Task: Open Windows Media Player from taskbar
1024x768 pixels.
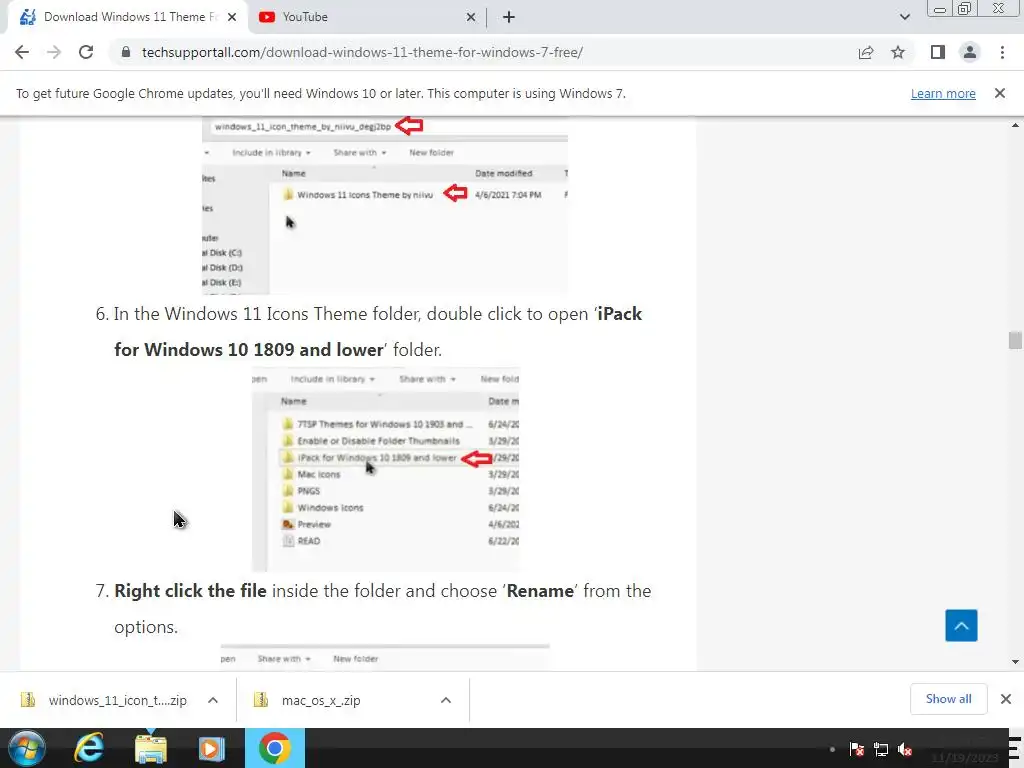Action: [x=212, y=748]
